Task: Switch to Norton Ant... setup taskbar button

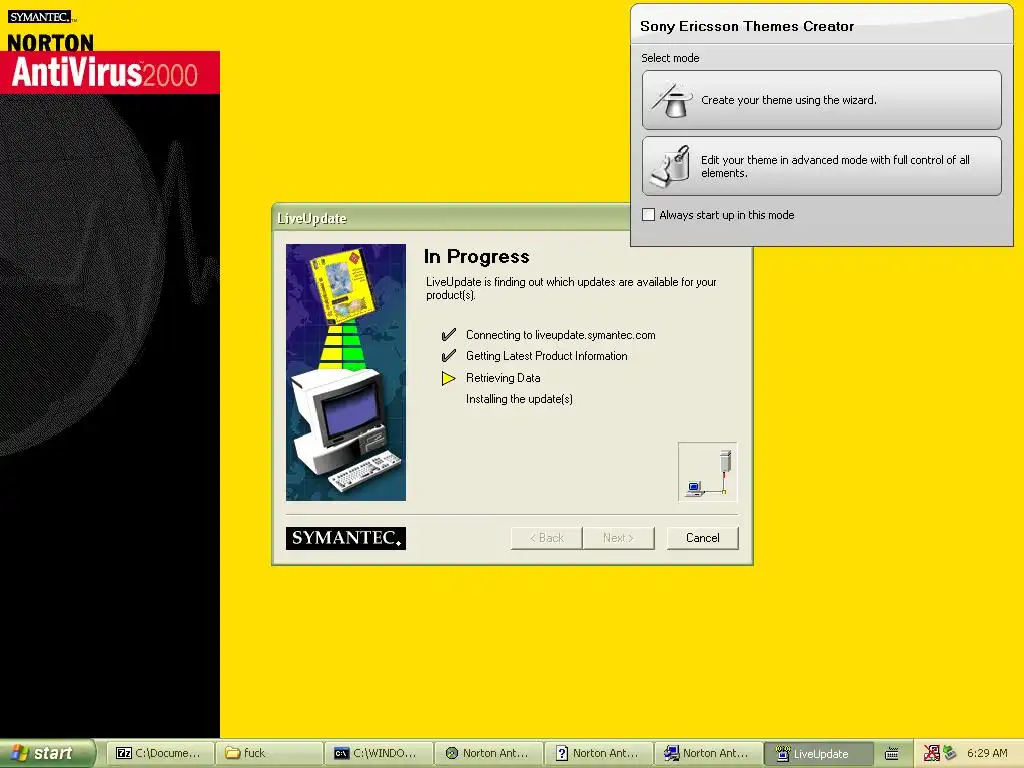Action: 709,754
